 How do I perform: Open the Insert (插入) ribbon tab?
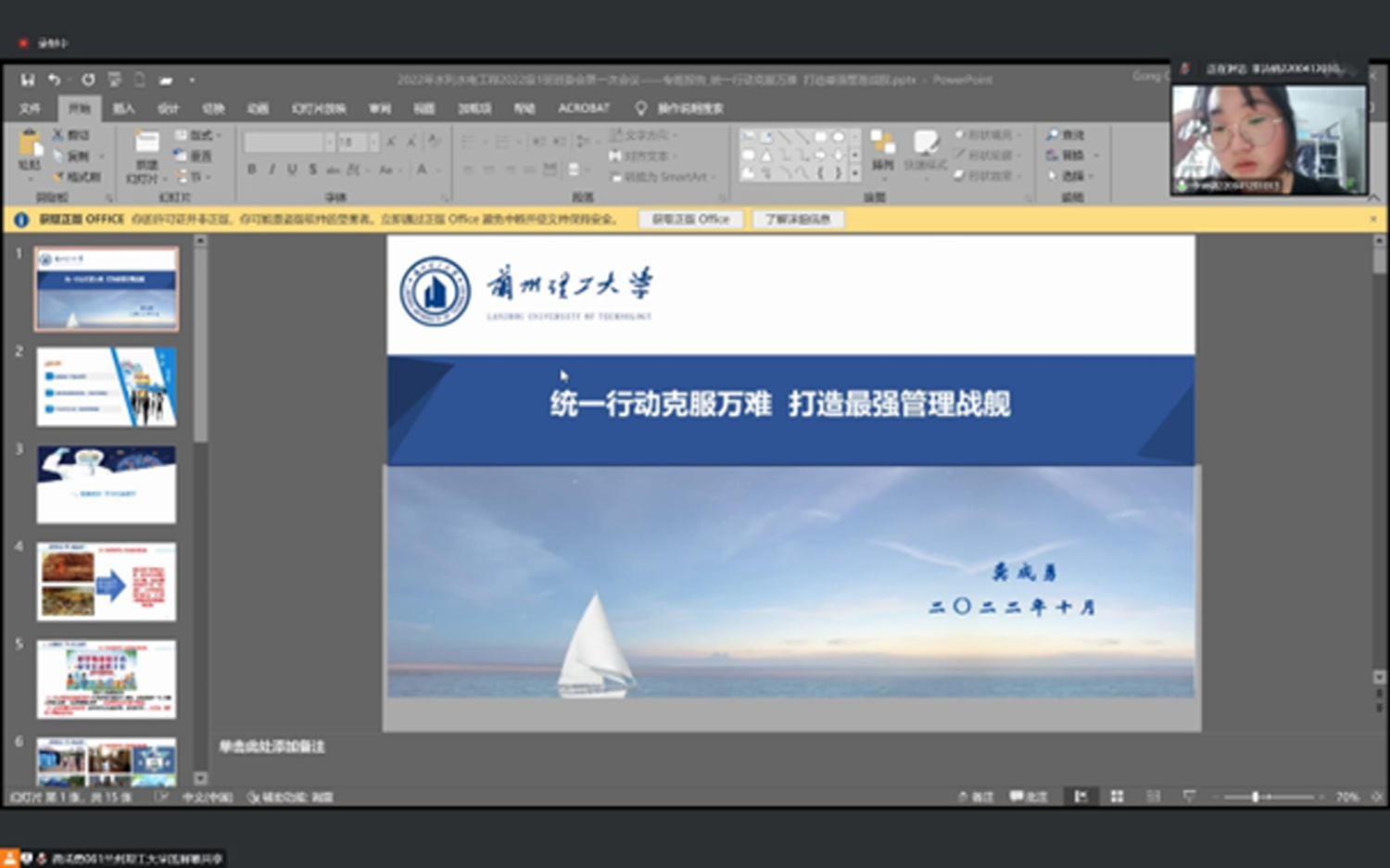point(123,108)
